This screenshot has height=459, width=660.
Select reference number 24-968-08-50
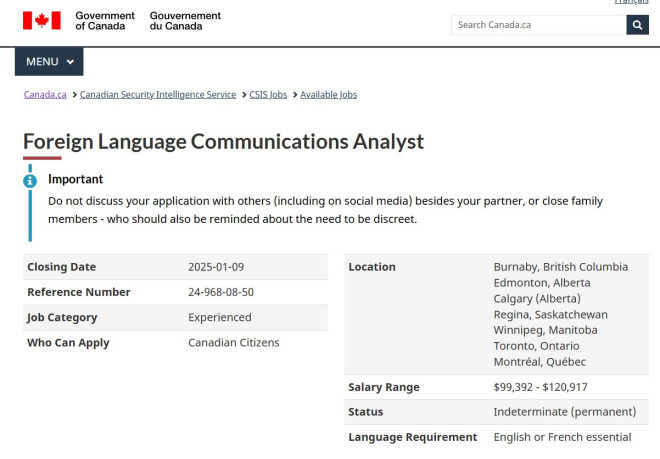(221, 292)
